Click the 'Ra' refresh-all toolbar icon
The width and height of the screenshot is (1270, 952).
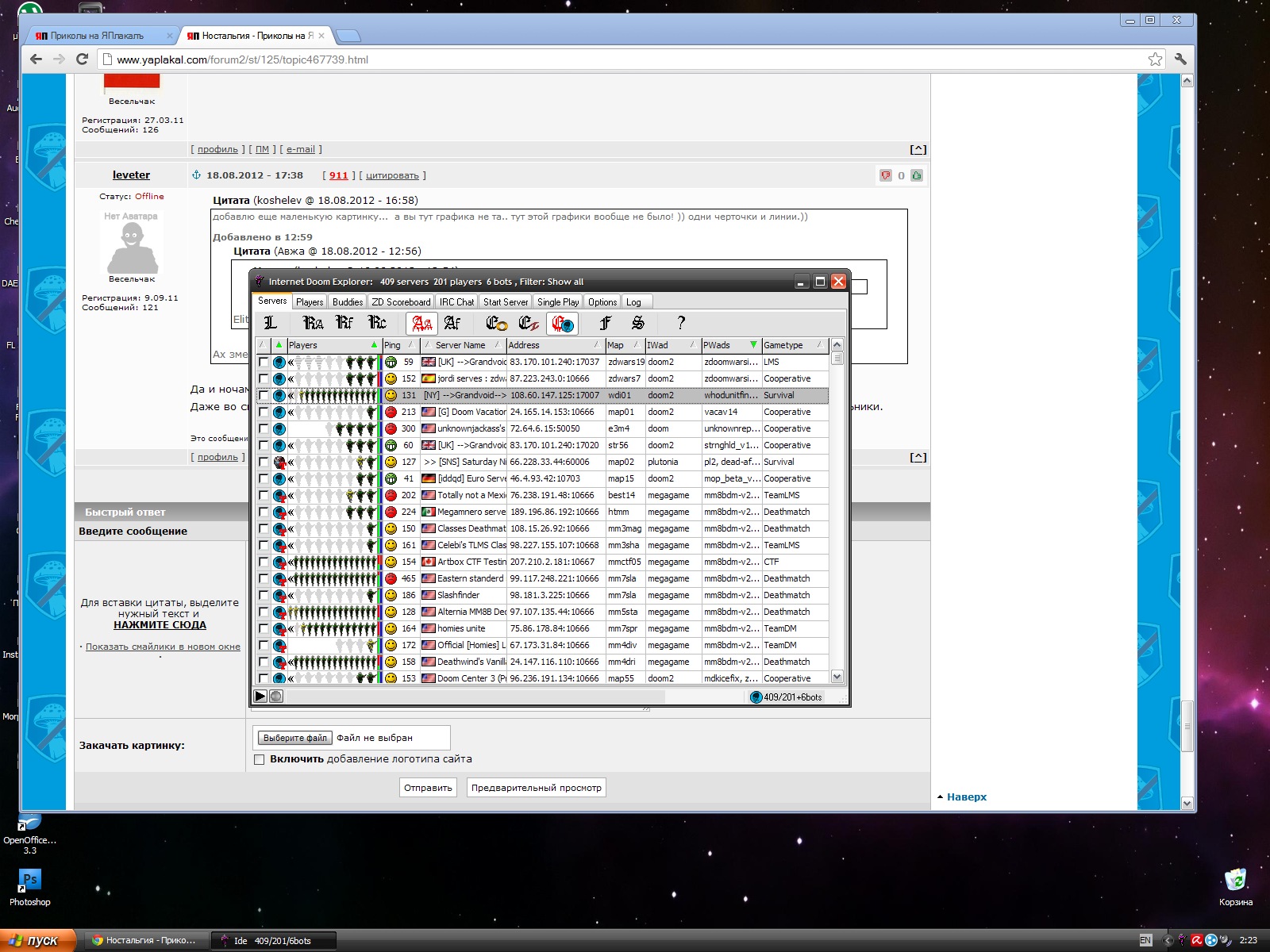click(313, 323)
